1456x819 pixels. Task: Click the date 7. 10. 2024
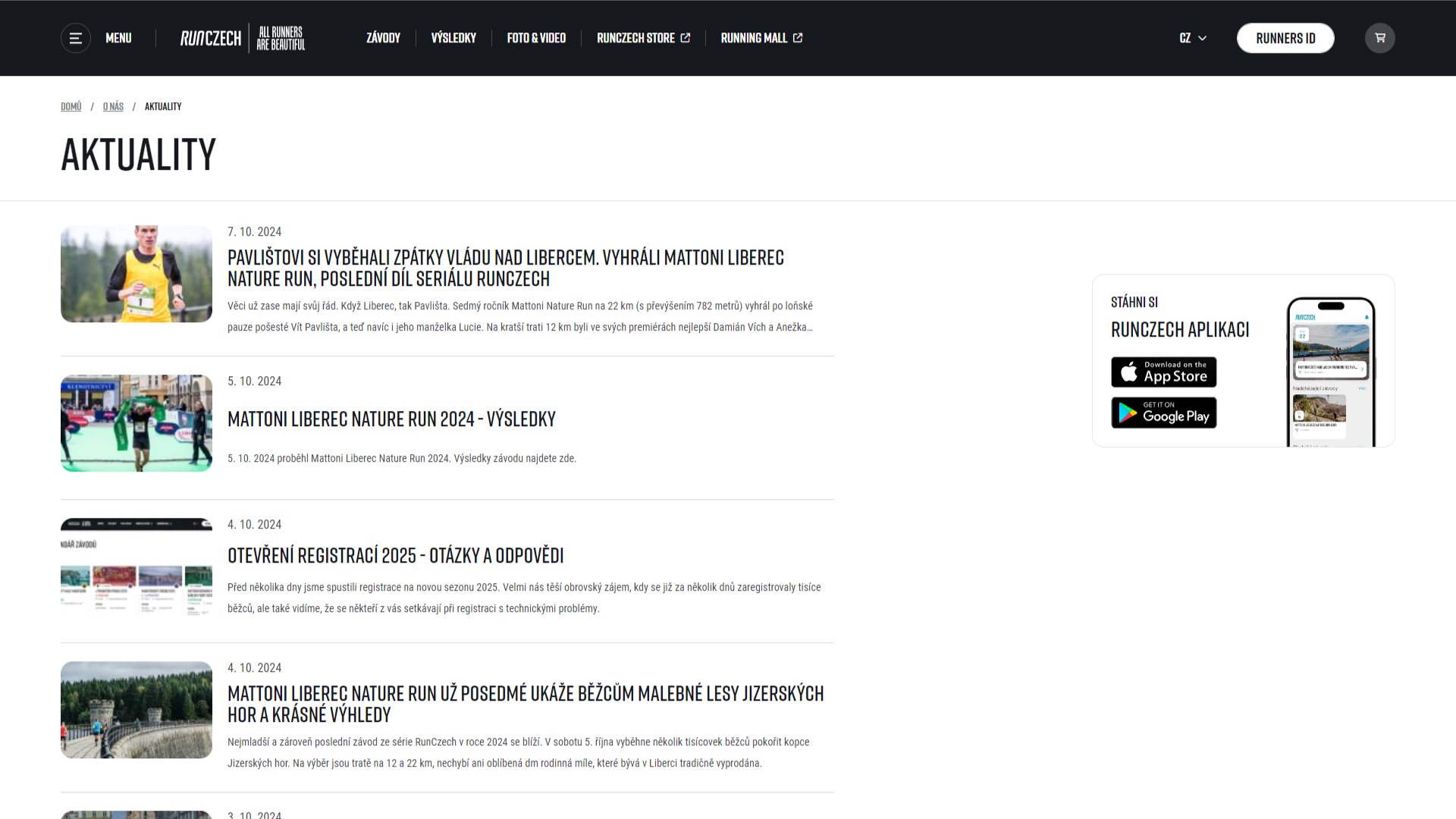(x=254, y=232)
